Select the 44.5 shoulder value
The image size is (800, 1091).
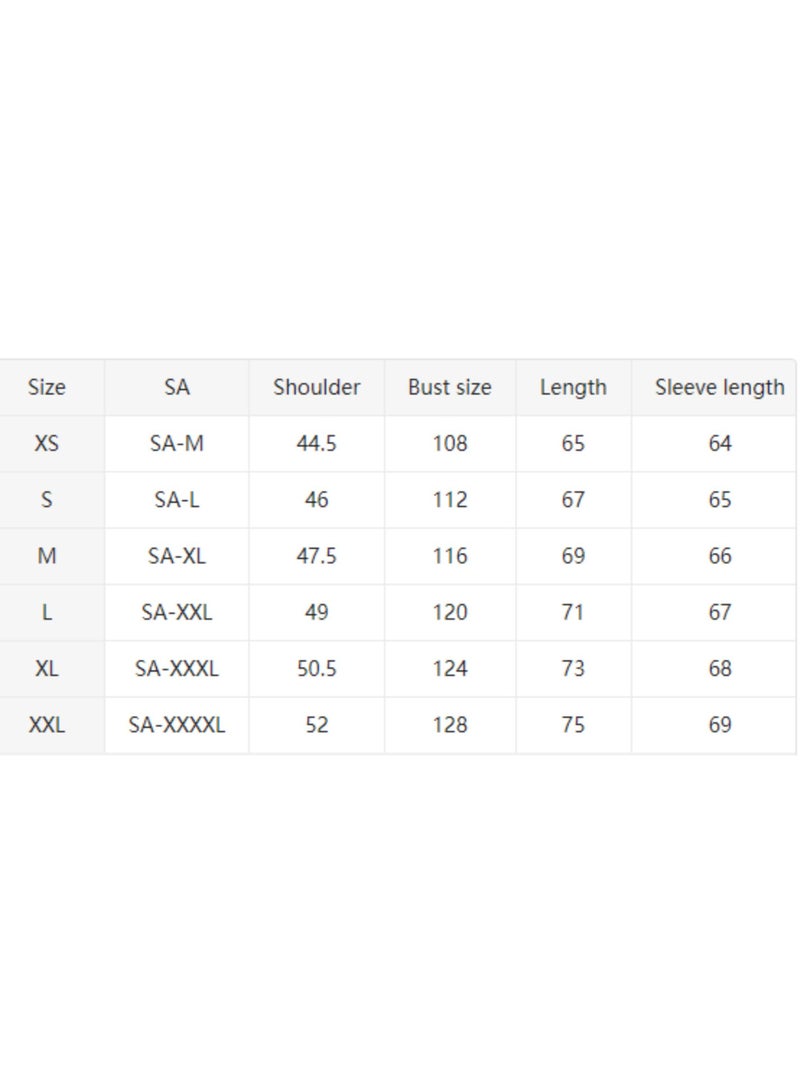tap(317, 443)
